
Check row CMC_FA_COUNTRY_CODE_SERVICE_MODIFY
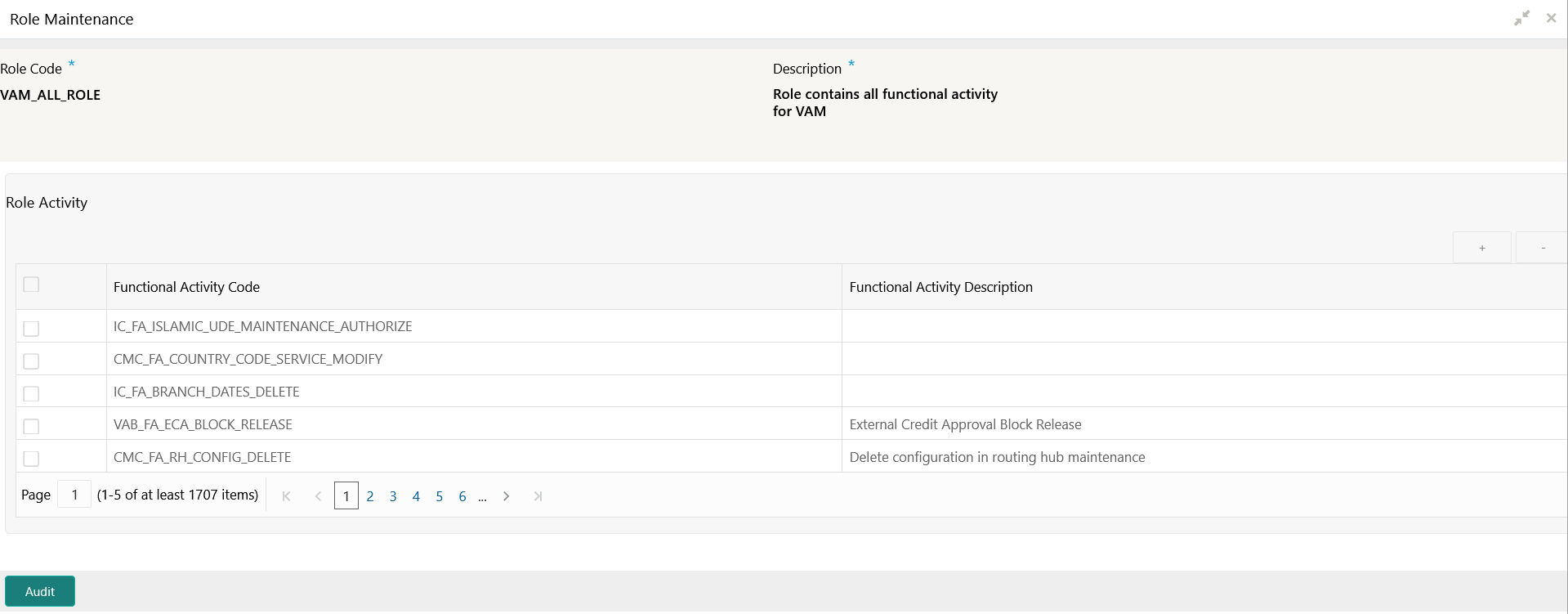31,361
